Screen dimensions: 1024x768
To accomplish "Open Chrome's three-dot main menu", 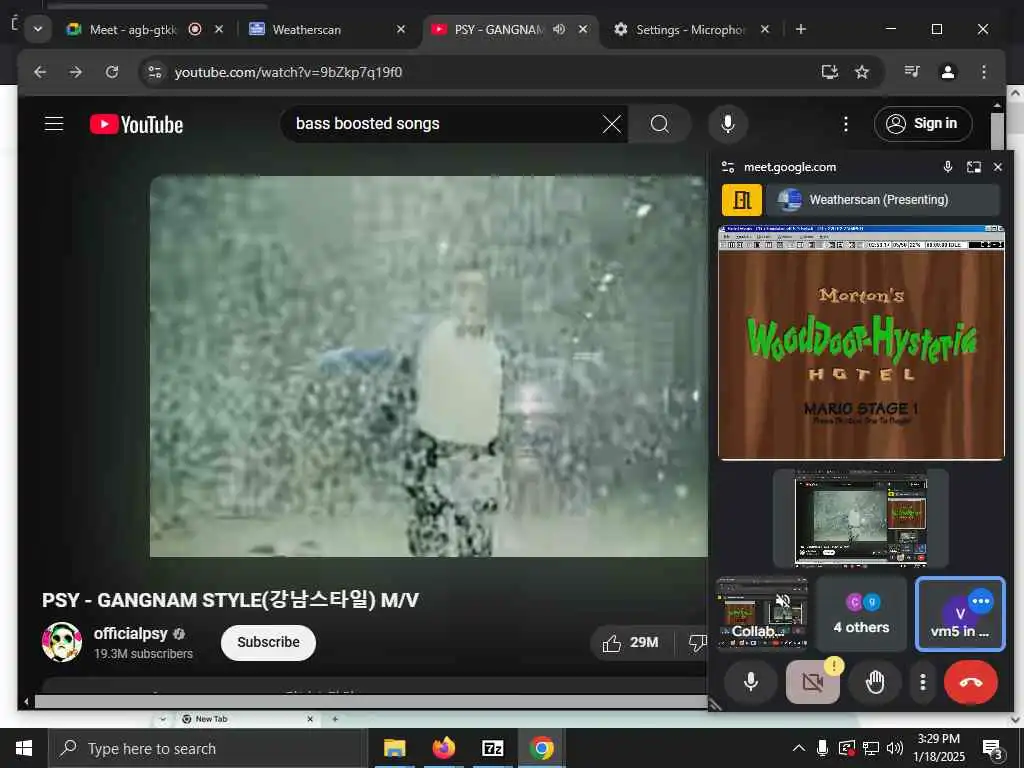I will 984,72.
